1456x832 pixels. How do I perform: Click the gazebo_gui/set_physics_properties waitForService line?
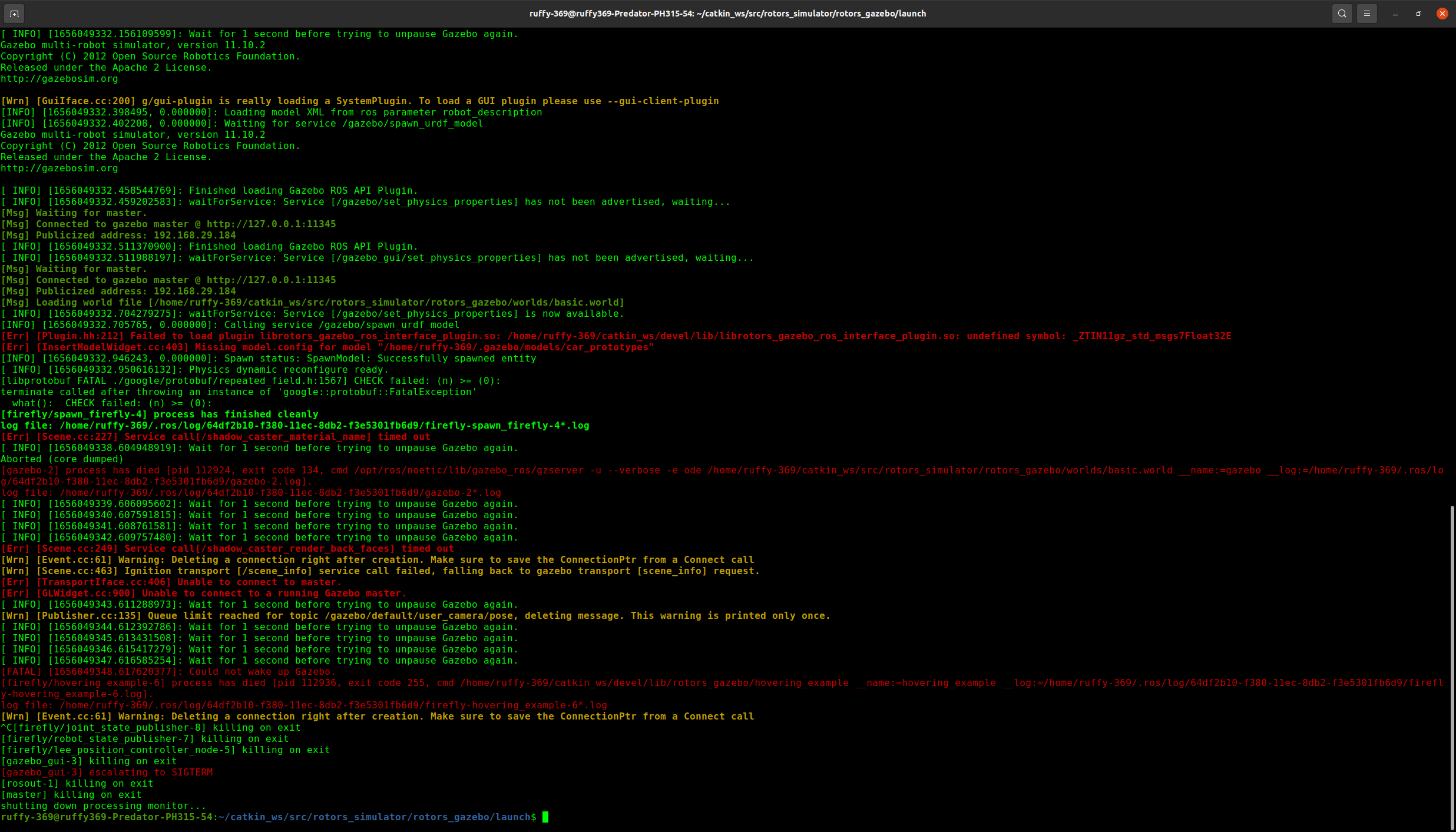pos(377,258)
